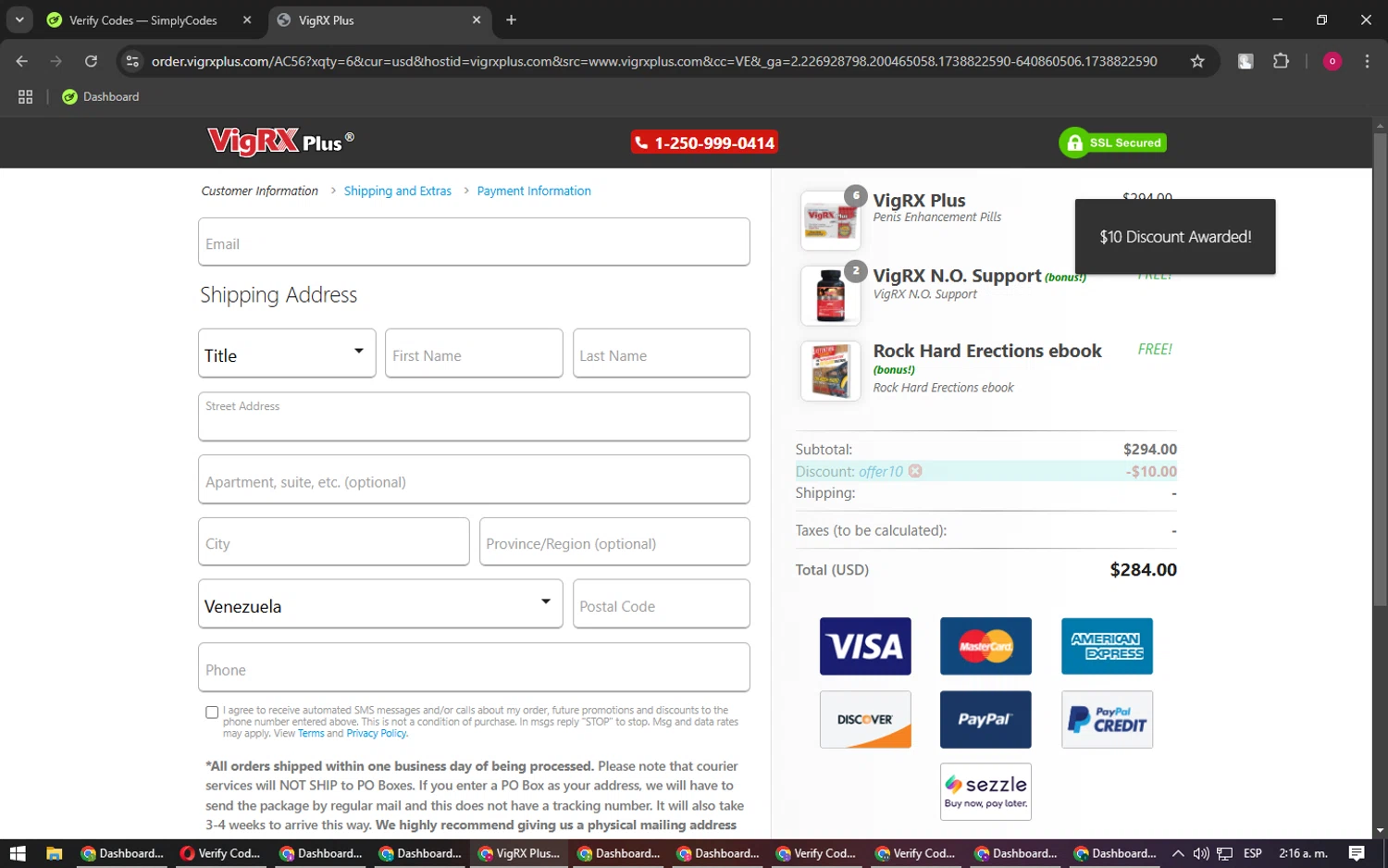
Task: Click the address bar URL
Action: click(x=654, y=61)
